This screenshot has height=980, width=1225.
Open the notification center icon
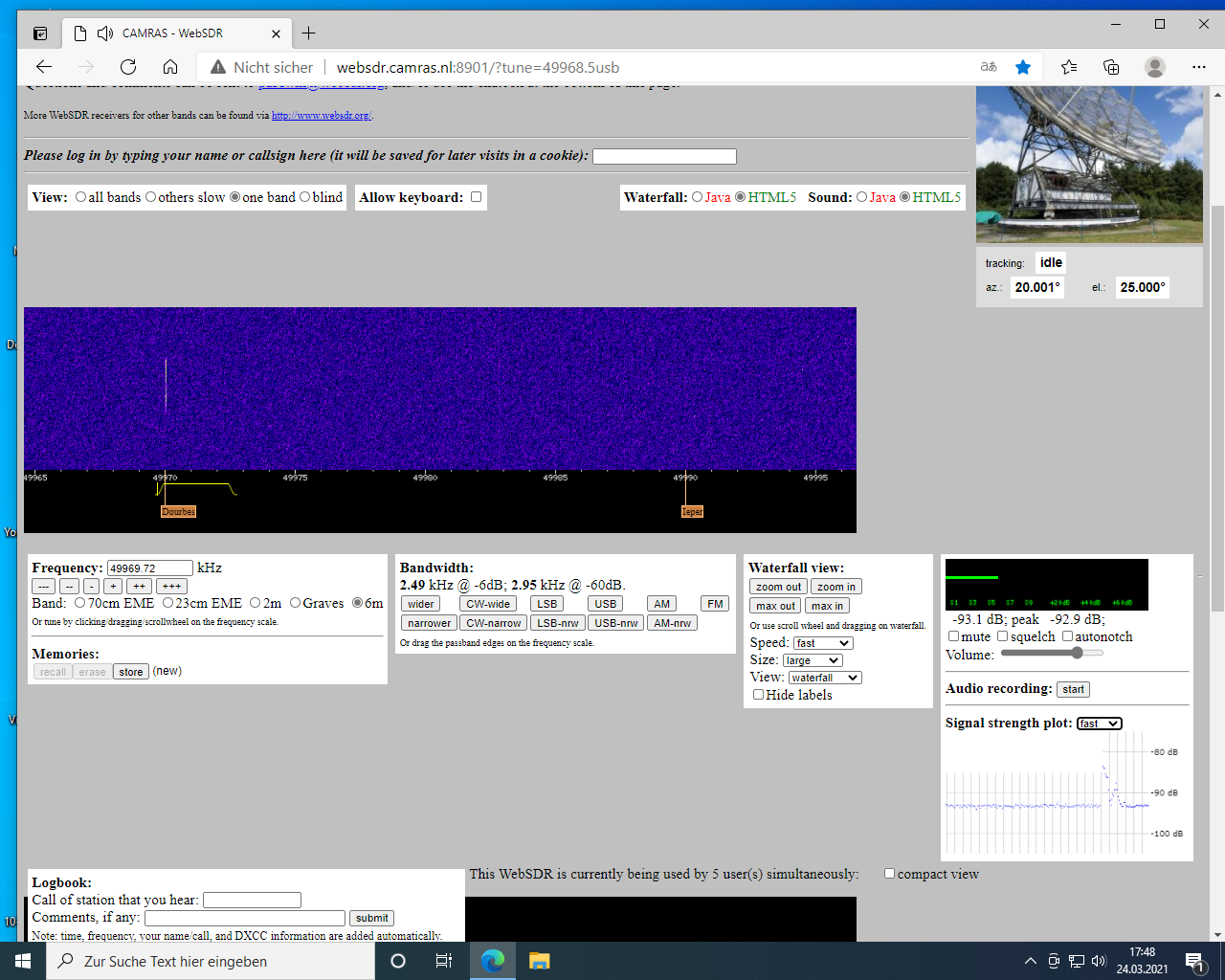pyautogui.click(x=1195, y=961)
